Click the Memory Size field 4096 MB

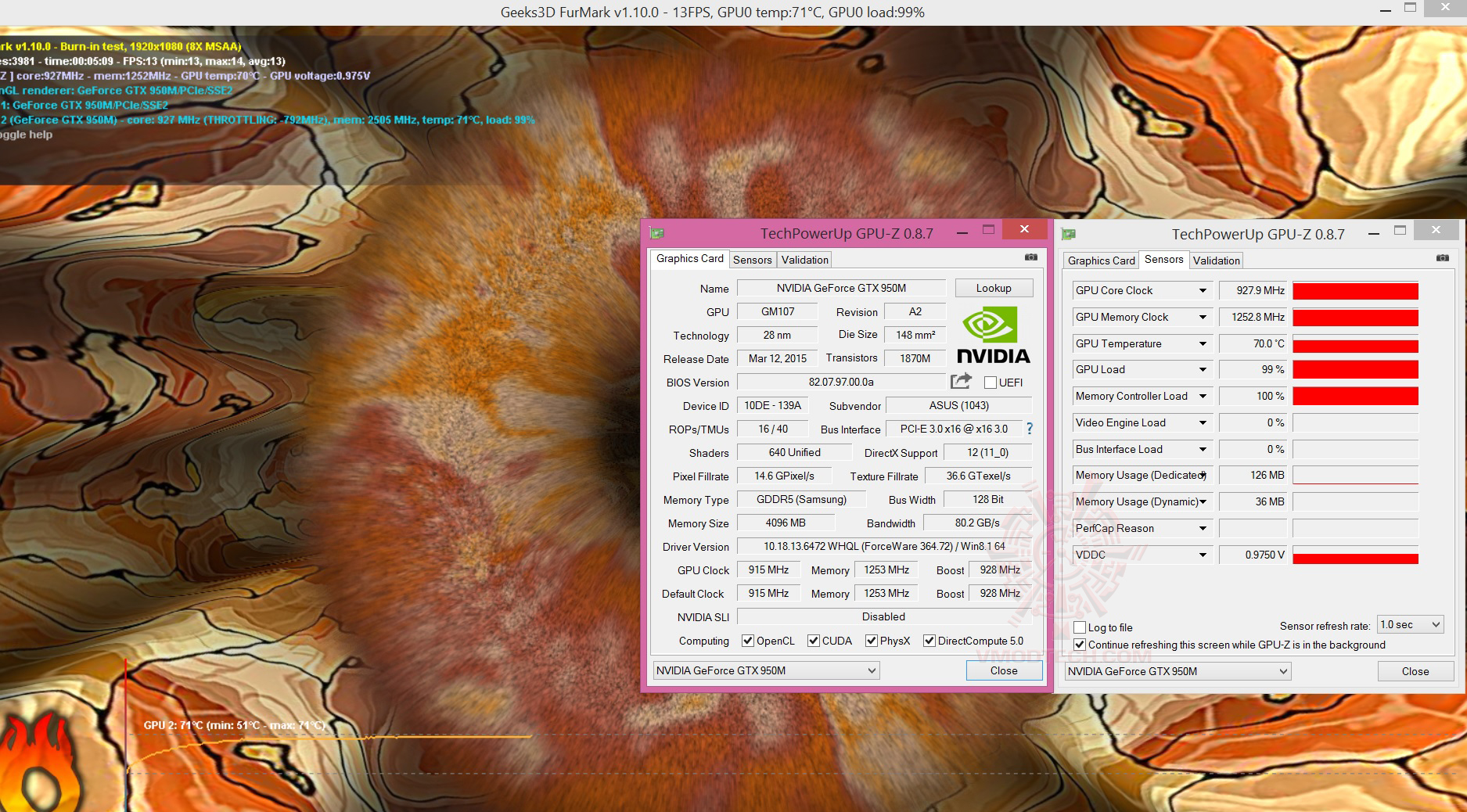tap(786, 523)
